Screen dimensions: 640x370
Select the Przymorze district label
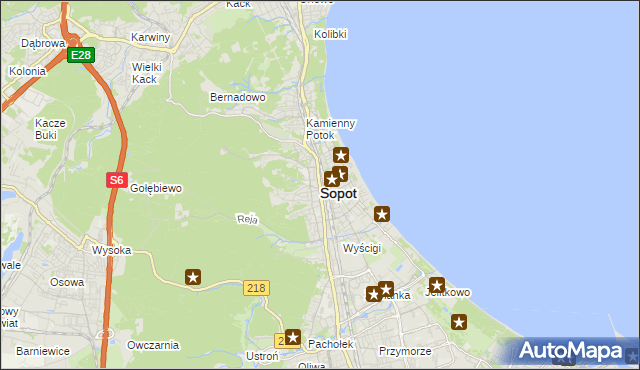click(405, 351)
